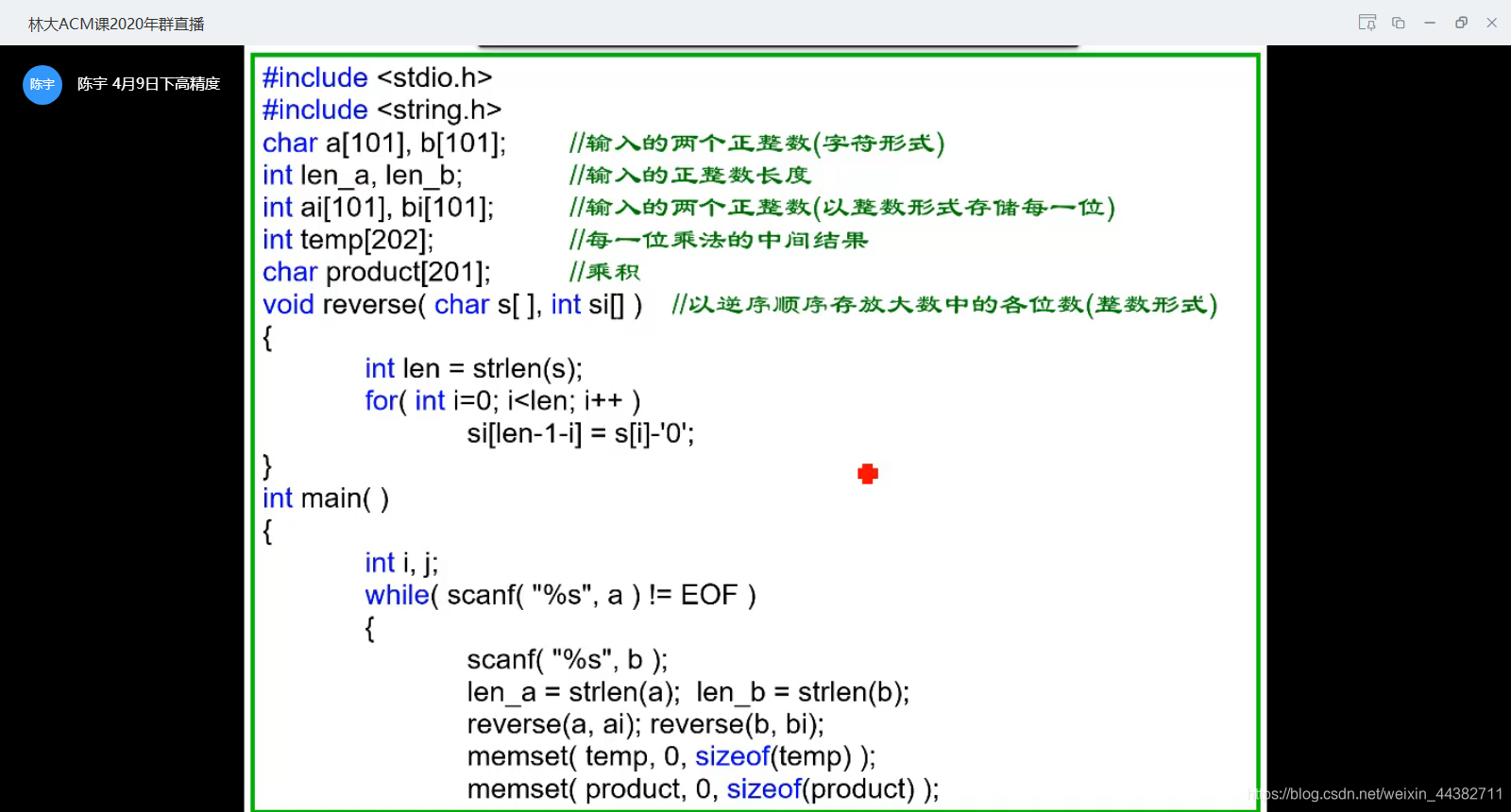Click the line si[len-1-i] = s[i]-'0';
The width and height of the screenshot is (1511, 812).
point(581,433)
